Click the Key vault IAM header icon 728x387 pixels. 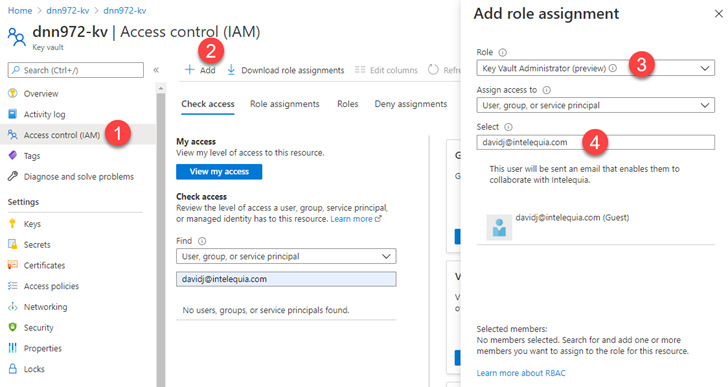coord(17,37)
